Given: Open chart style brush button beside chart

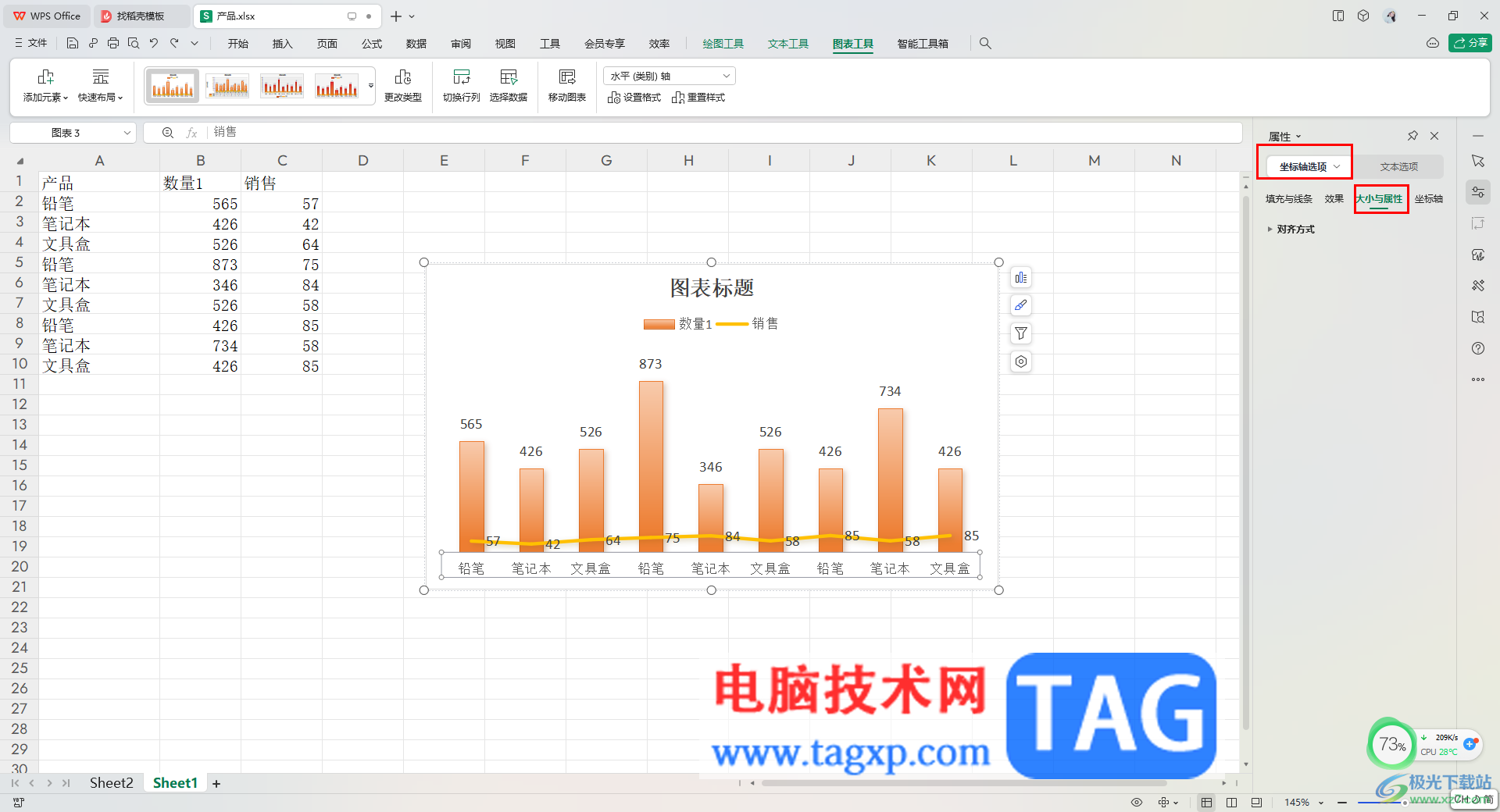Looking at the screenshot, I should [x=1021, y=306].
